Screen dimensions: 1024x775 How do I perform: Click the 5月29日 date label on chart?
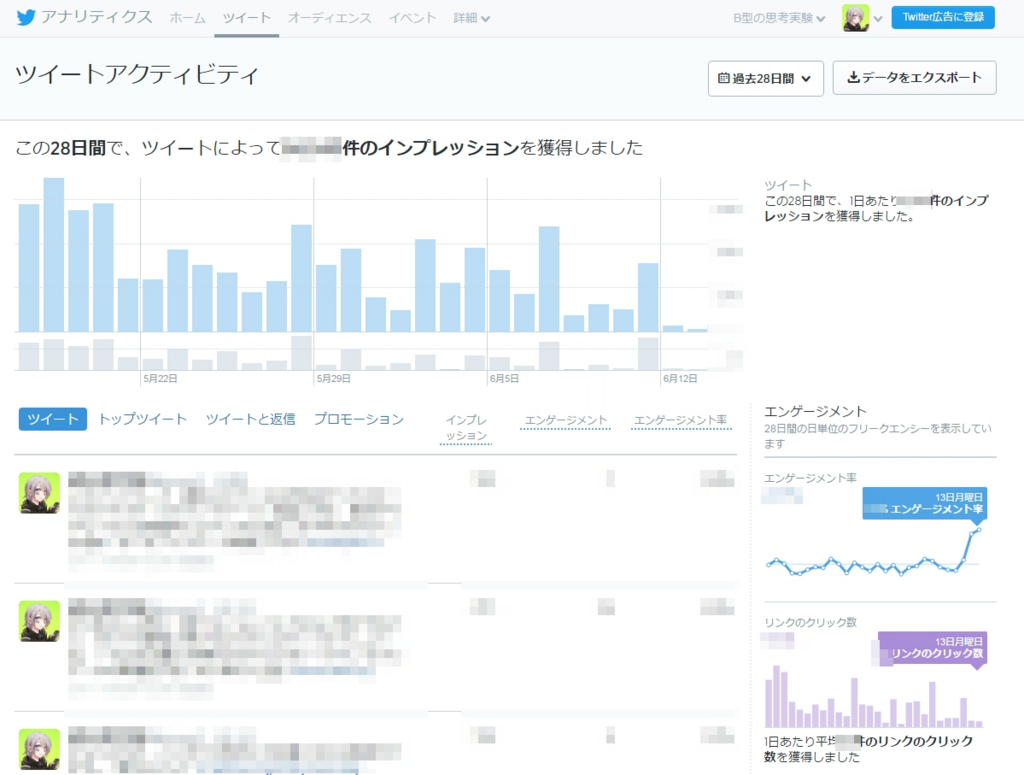334,379
